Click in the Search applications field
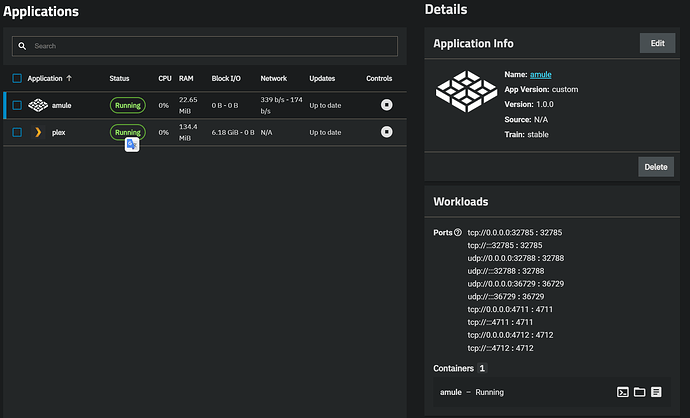The height and width of the screenshot is (418, 690). tap(205, 46)
